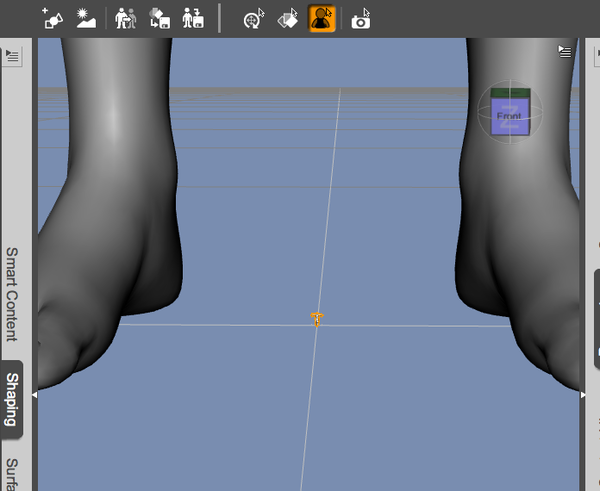This screenshot has height=491, width=600.
Task: Click the new light and environment icon
Action: [86, 18]
